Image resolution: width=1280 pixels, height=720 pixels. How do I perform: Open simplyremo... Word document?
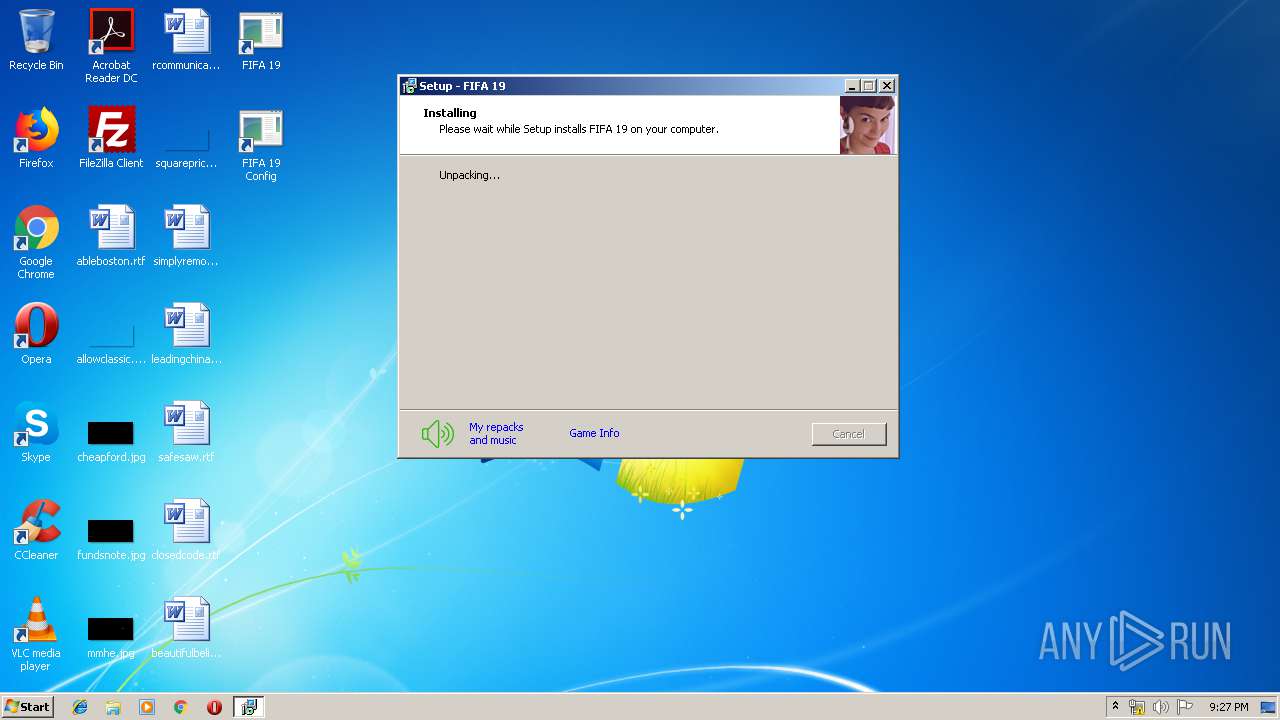[x=186, y=237]
